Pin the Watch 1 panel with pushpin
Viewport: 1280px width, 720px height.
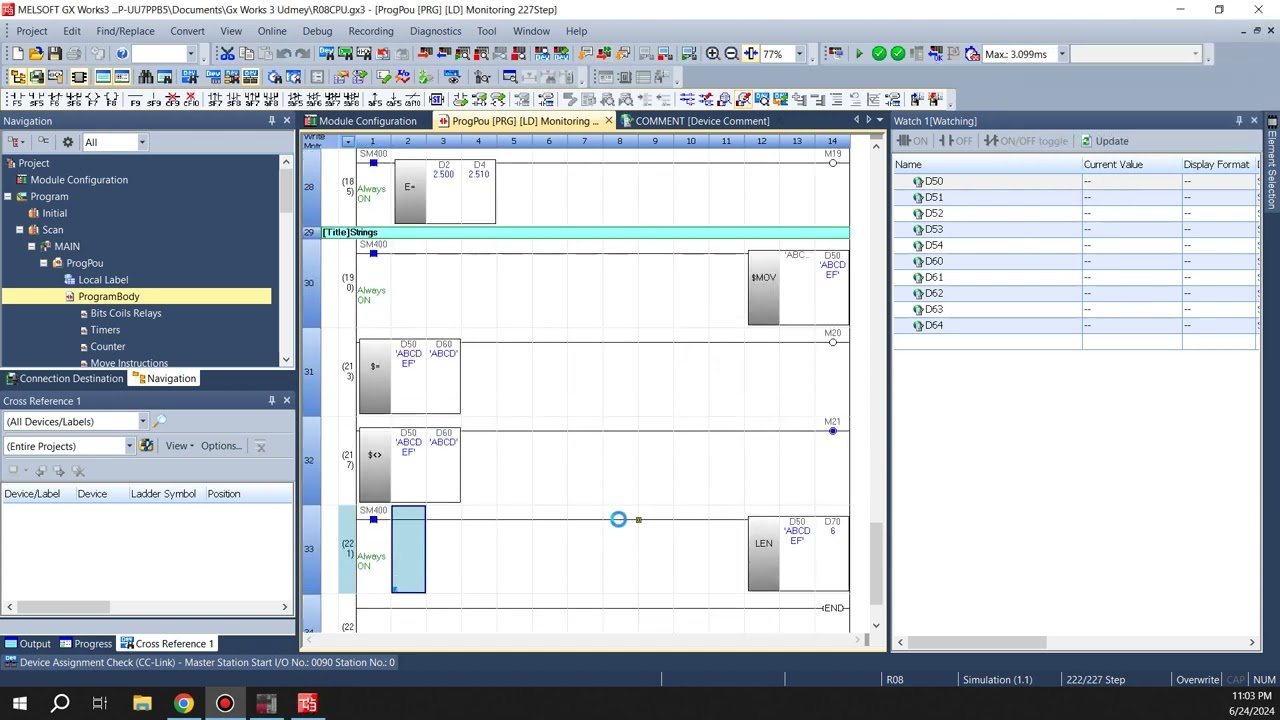(1239, 121)
